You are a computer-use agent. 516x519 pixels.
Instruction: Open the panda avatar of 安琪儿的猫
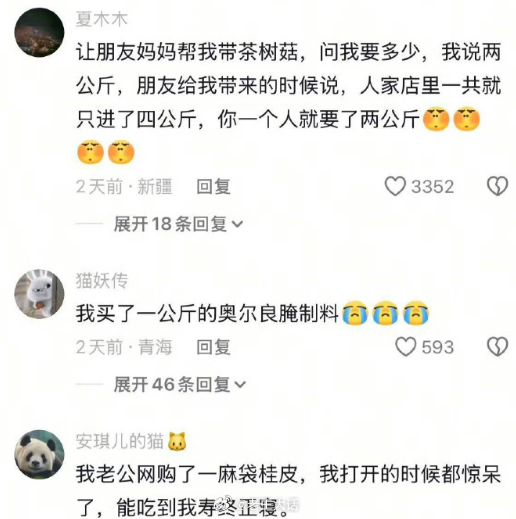[x=39, y=454]
